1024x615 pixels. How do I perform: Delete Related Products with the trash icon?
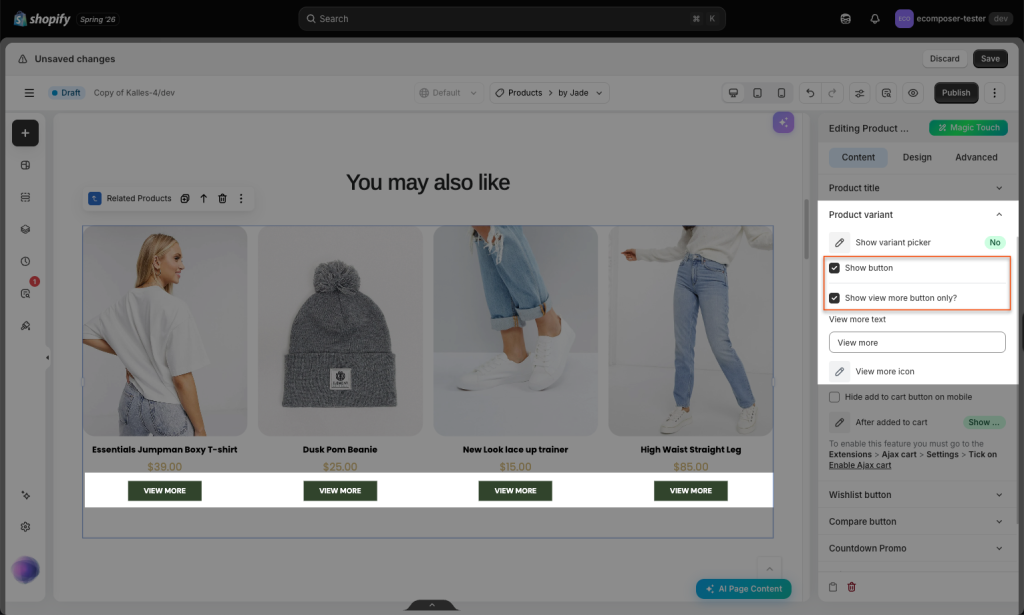pos(222,198)
